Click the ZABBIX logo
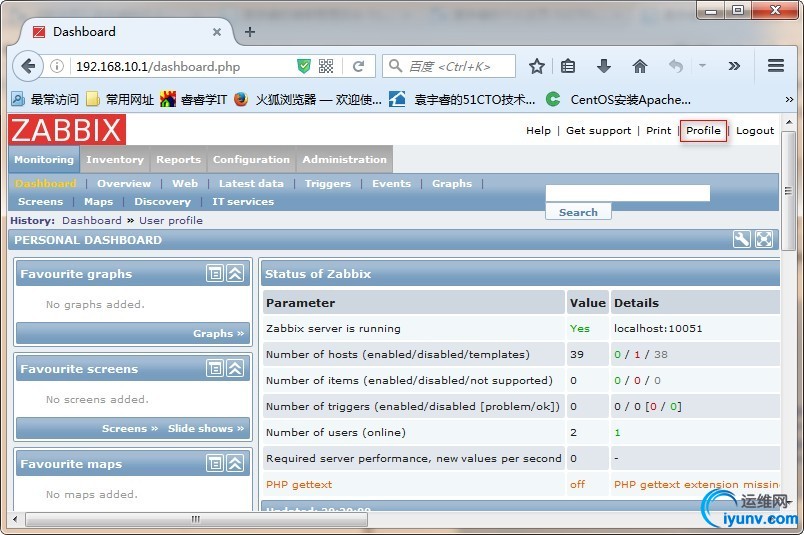The height and width of the screenshot is (535, 804). click(x=67, y=129)
